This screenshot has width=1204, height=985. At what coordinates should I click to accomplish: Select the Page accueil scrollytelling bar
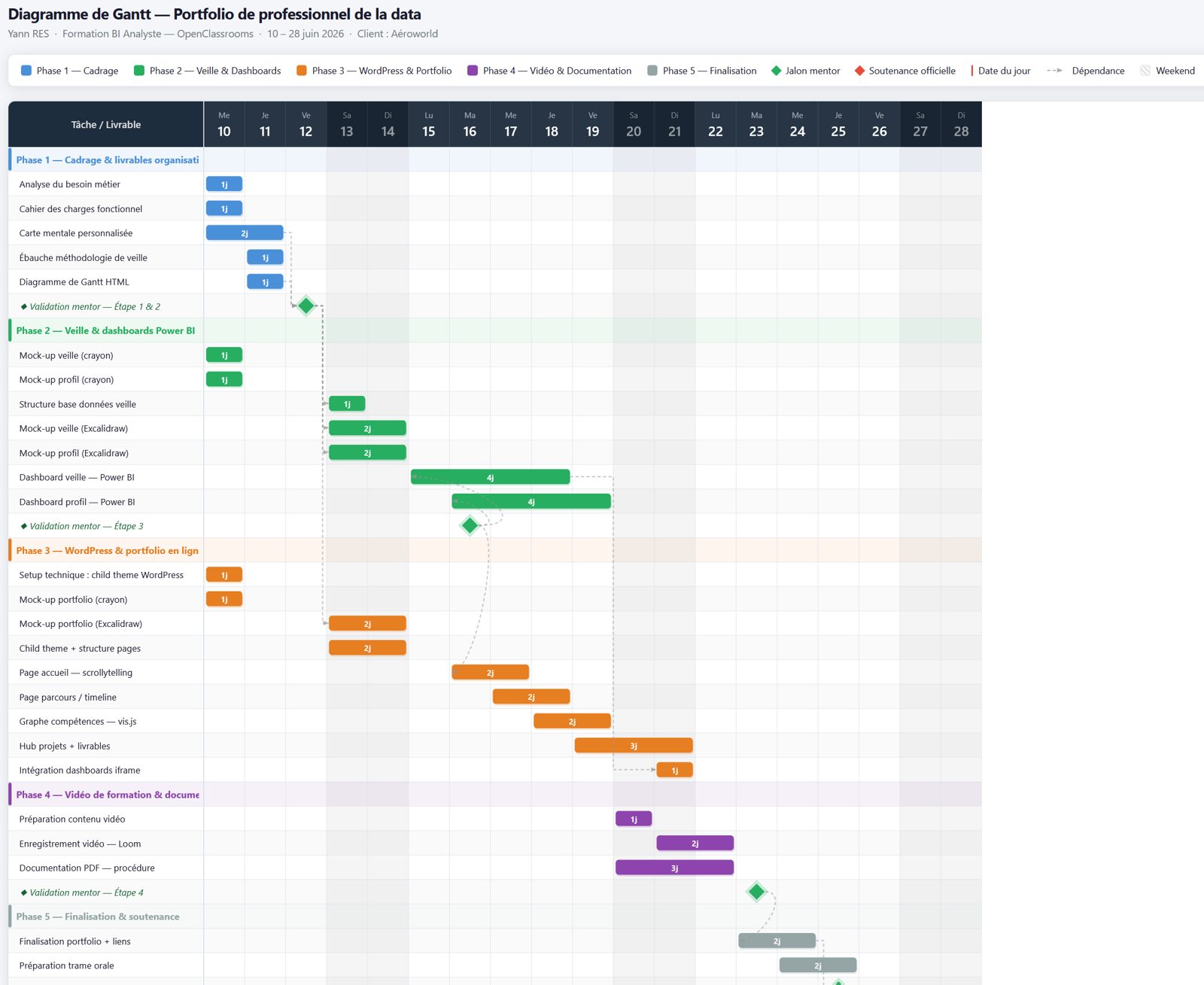coord(490,672)
